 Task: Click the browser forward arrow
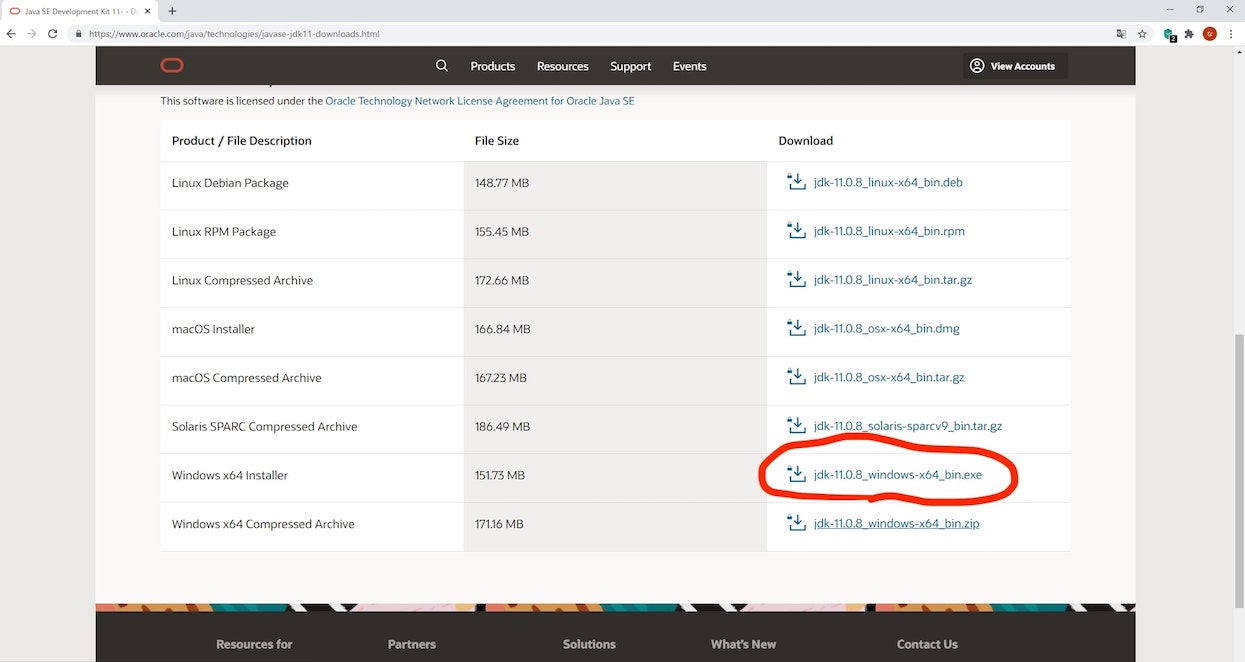[32, 33]
